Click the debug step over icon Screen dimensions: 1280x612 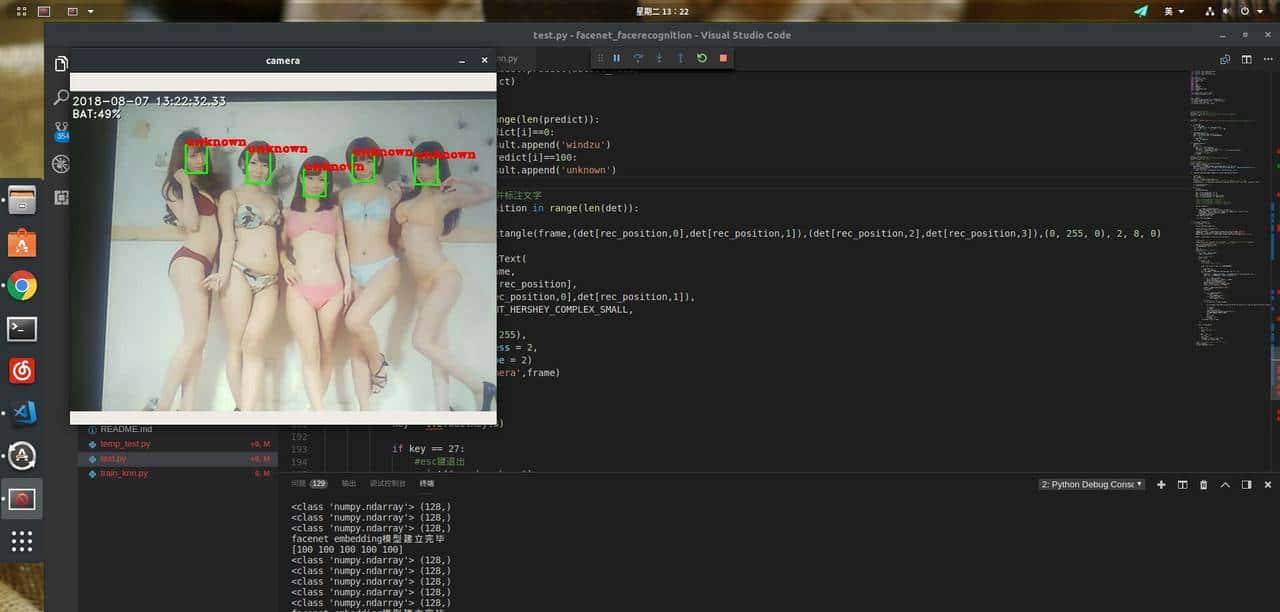pyautogui.click(x=637, y=58)
